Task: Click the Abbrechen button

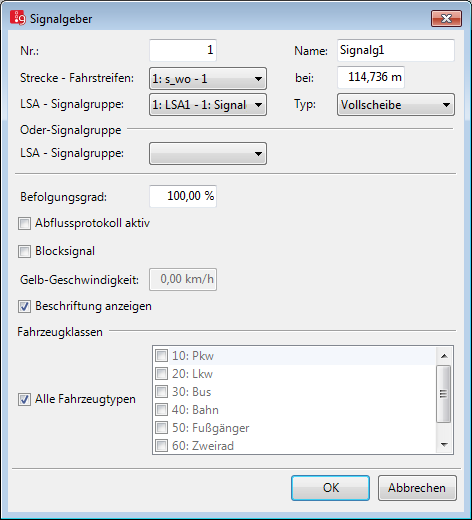Action: click(417, 488)
